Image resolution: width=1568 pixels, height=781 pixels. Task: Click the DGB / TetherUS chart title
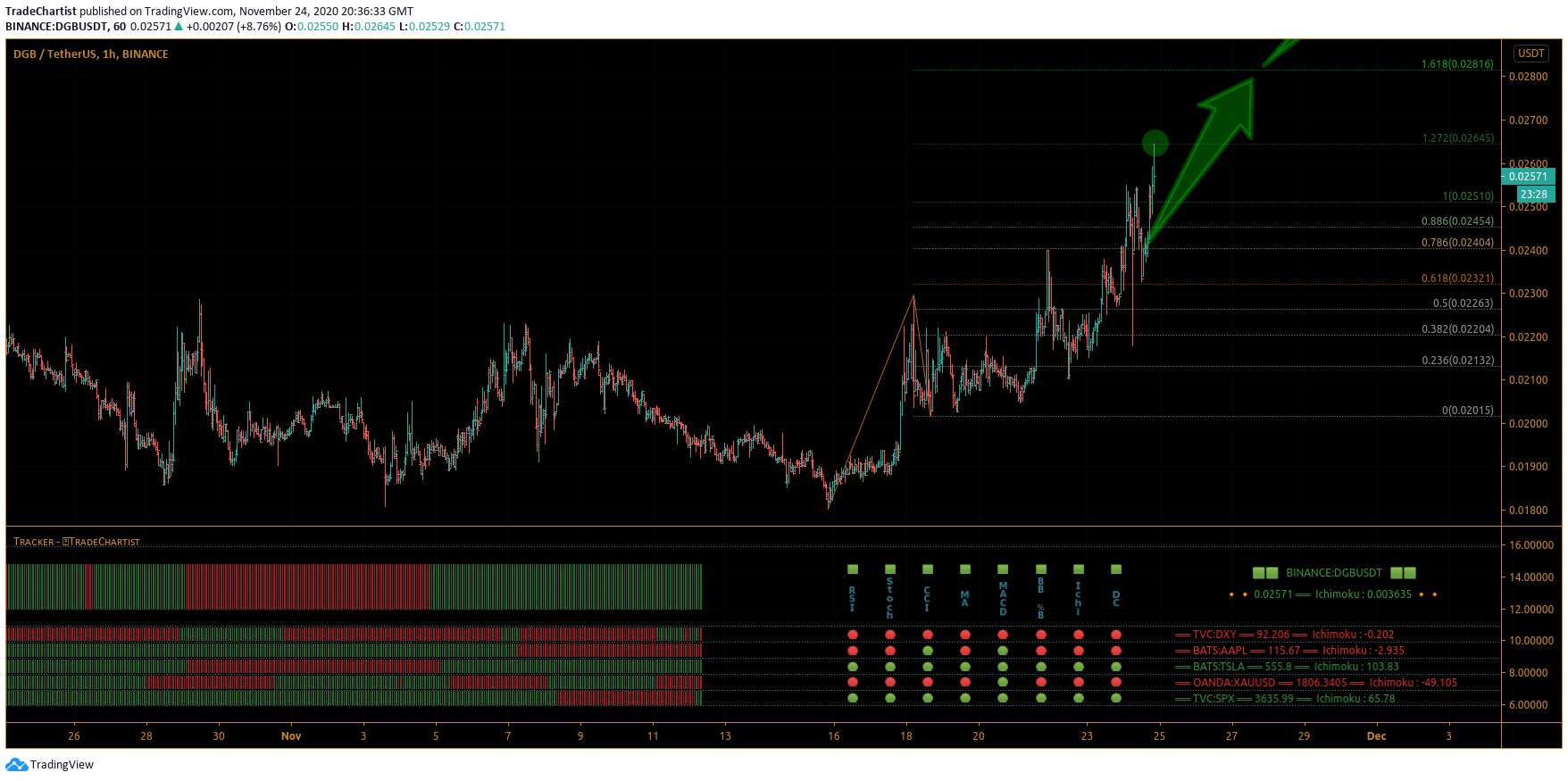click(x=91, y=54)
